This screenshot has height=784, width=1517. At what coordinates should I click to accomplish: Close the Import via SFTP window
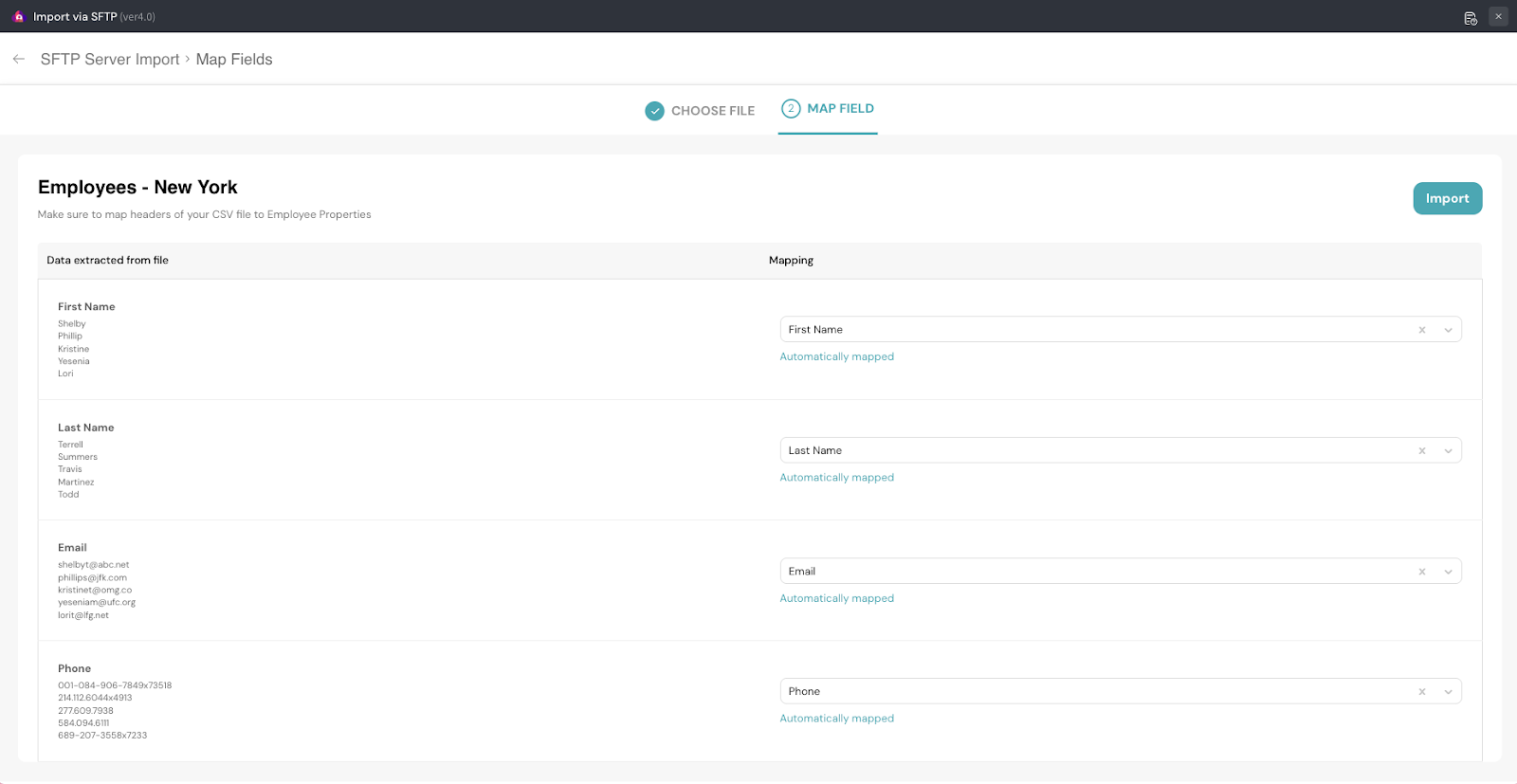pyautogui.click(x=1498, y=16)
